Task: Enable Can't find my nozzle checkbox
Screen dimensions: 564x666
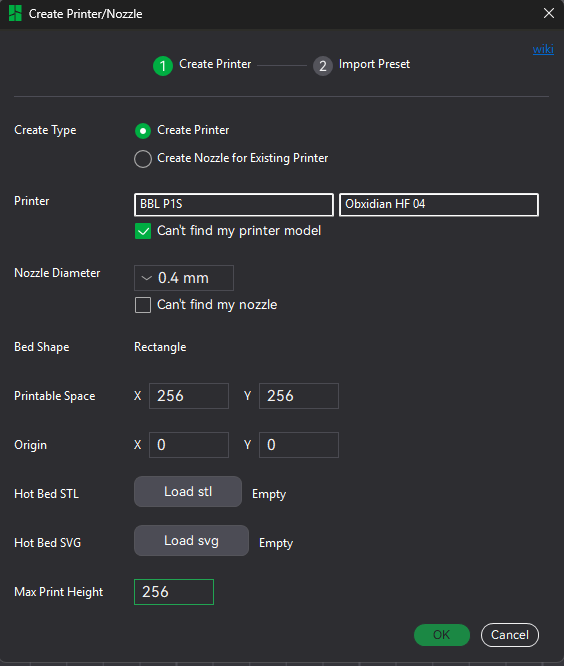Action: [x=143, y=305]
